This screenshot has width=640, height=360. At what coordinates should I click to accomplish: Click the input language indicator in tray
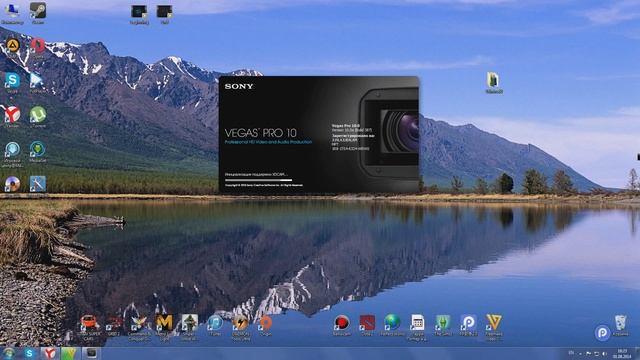click(571, 353)
